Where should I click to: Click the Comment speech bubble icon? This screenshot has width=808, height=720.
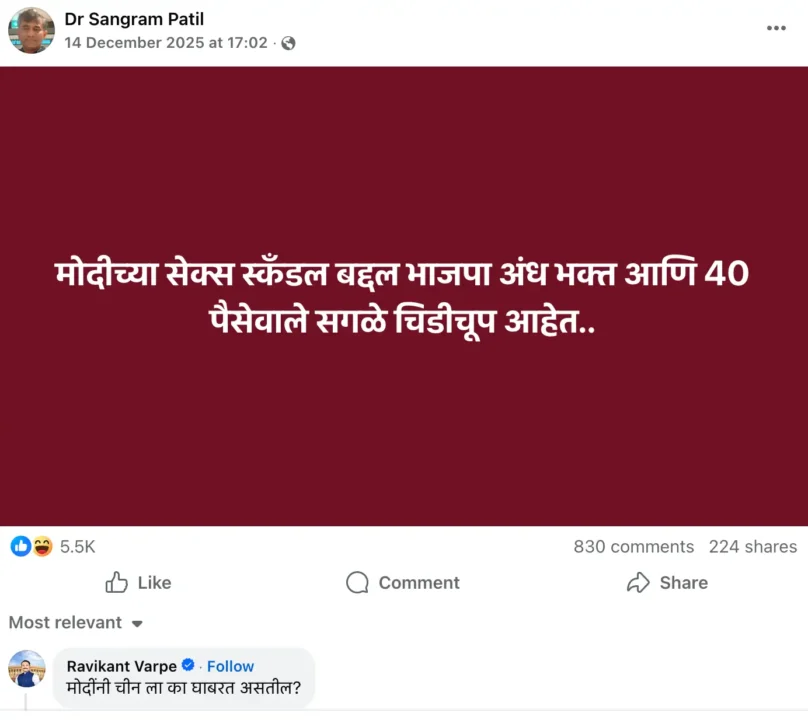pos(356,582)
